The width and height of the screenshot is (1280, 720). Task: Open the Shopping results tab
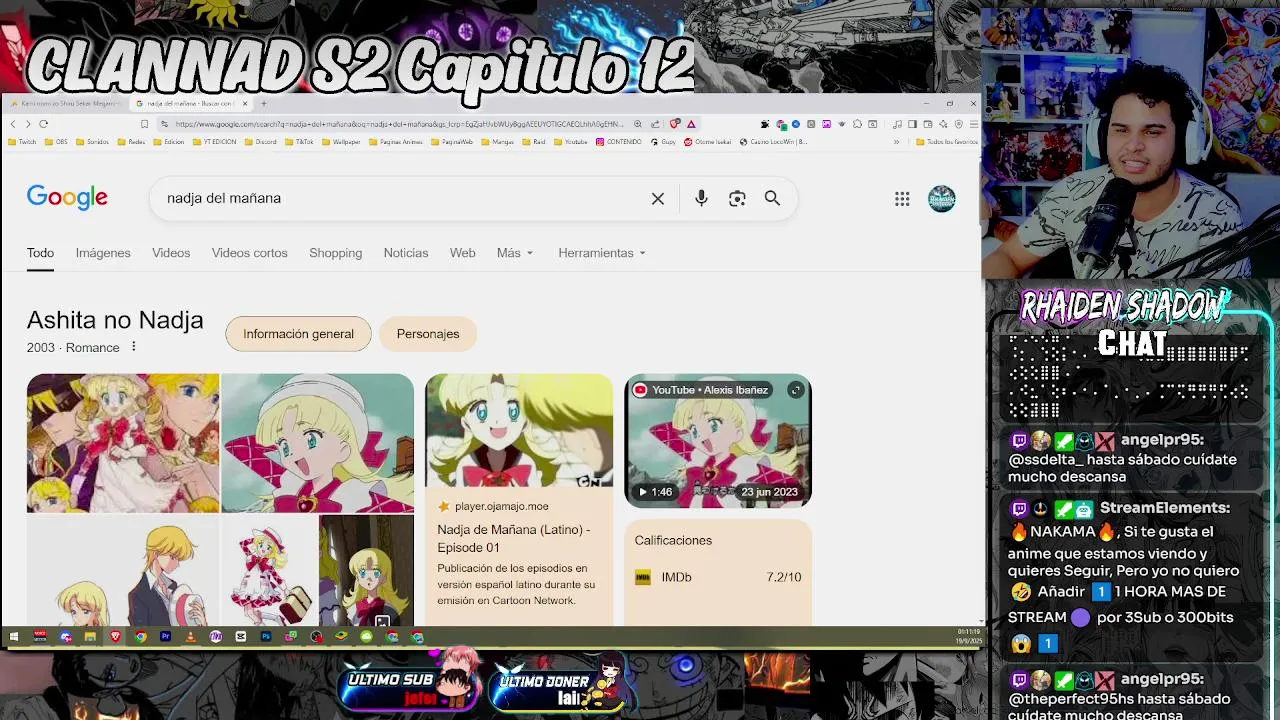click(336, 253)
